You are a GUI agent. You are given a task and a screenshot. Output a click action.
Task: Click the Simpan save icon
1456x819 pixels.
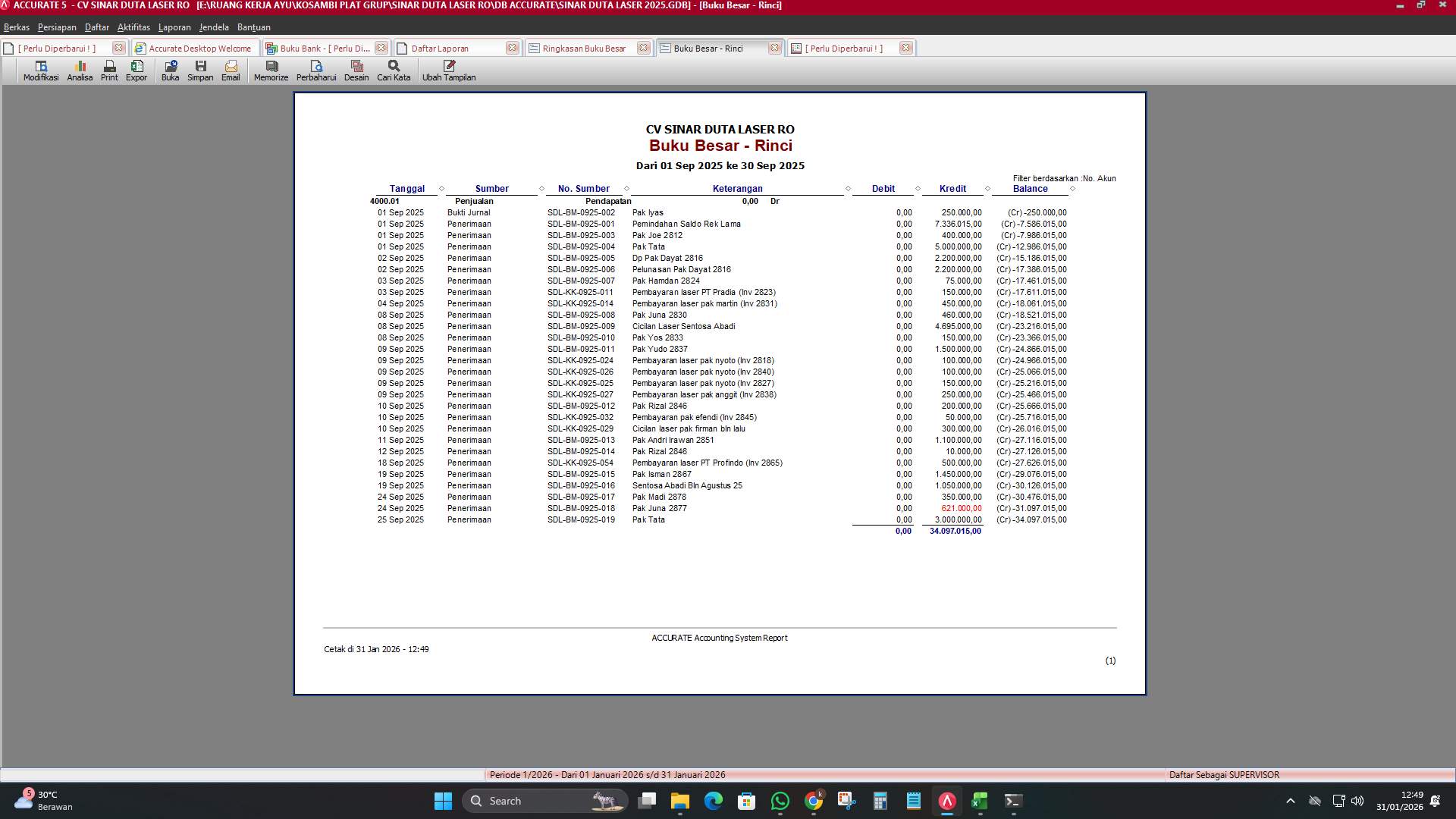[x=200, y=71]
